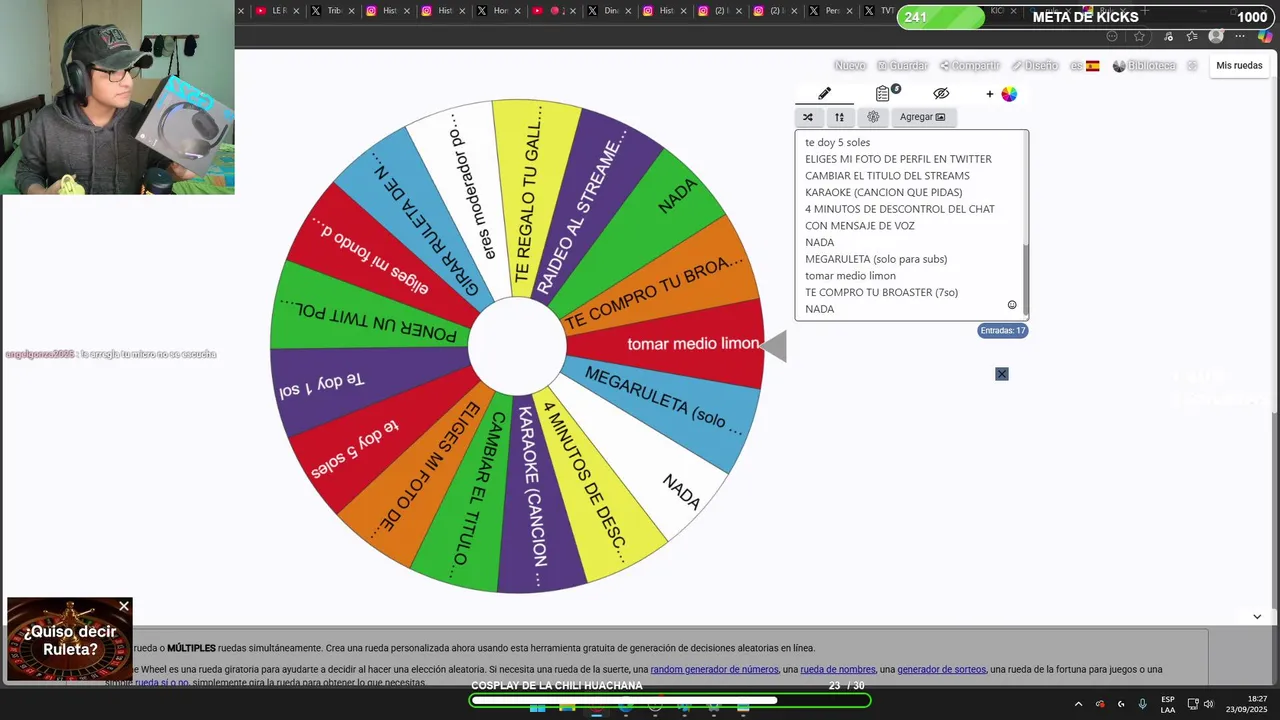Close the ad with X button below entries
Screen dimensions: 1280x720
click(x=1002, y=374)
